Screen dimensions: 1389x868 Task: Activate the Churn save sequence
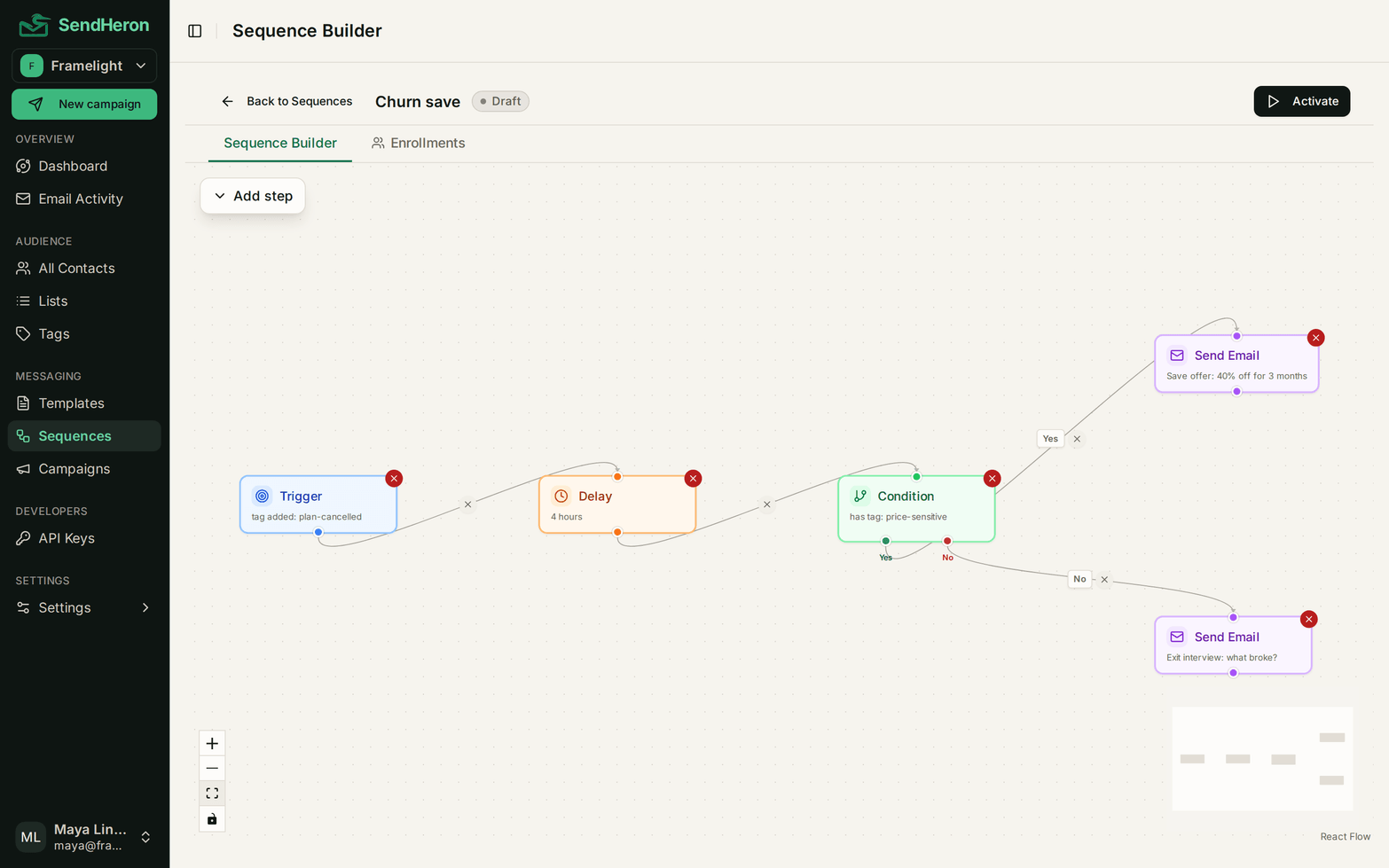tap(1301, 101)
